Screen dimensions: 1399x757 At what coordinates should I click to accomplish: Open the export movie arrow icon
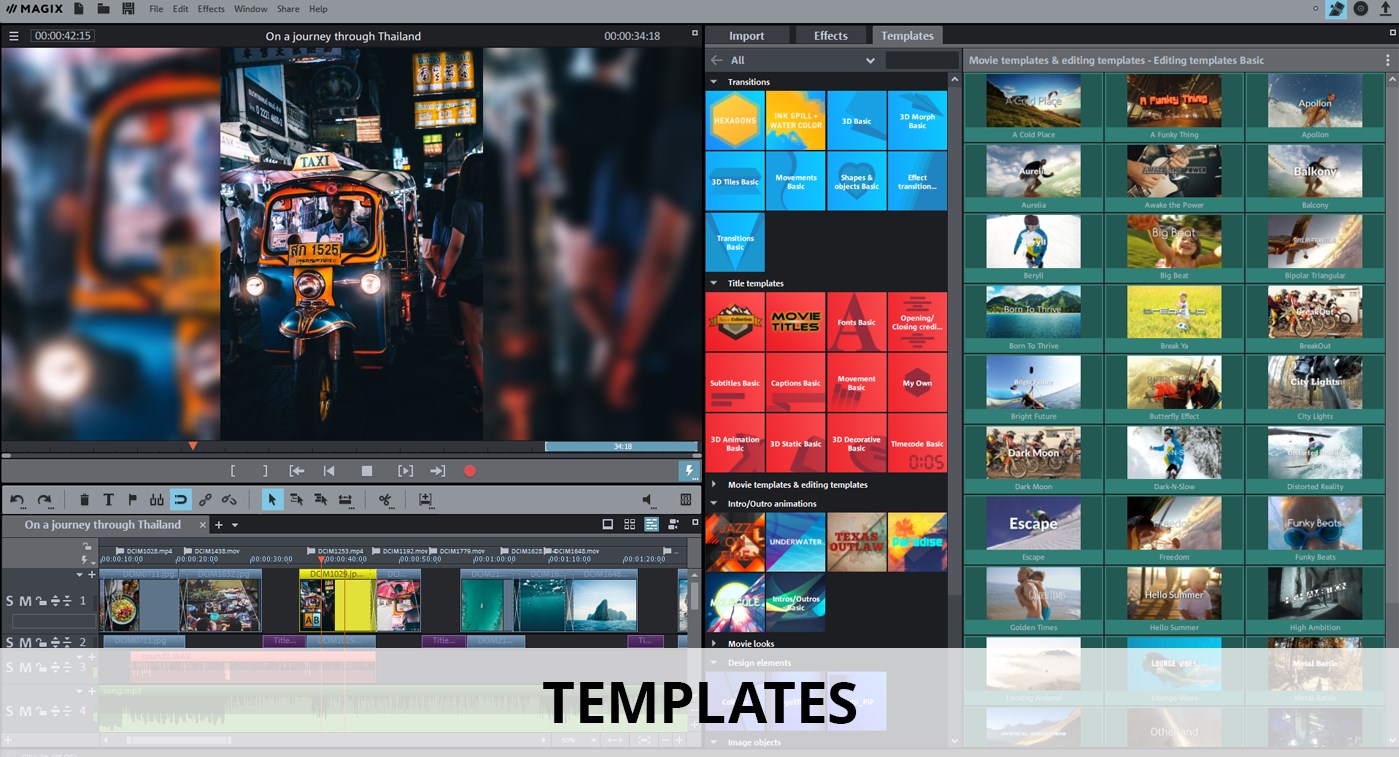(1386, 9)
